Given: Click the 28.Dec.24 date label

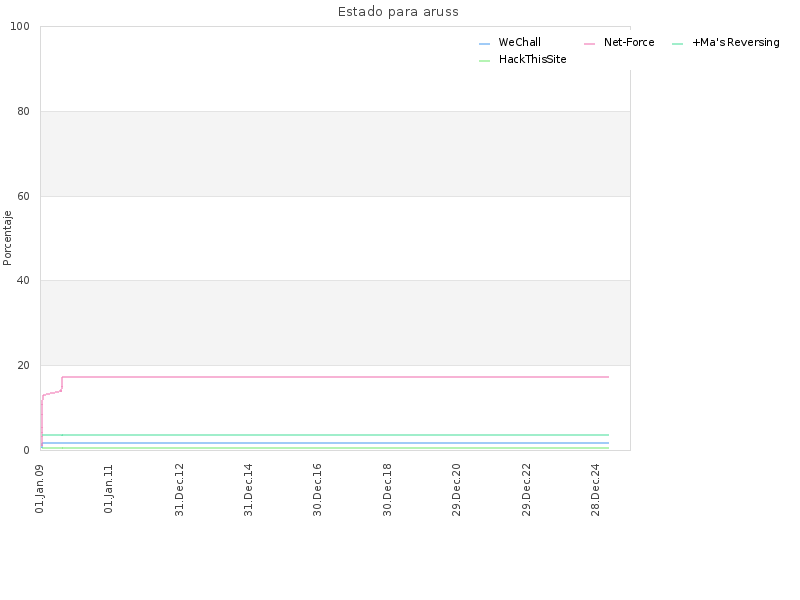Looking at the screenshot, I should pyautogui.click(x=595, y=490).
